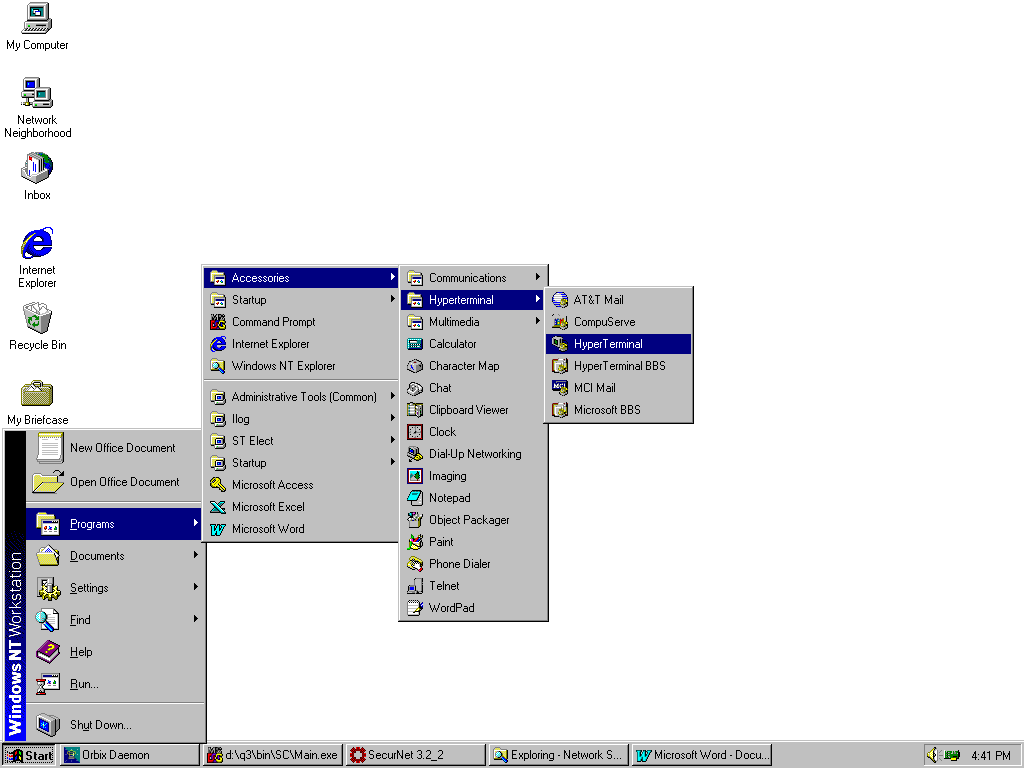
Task: Expand the Ilog program group arrow
Action: (392, 418)
